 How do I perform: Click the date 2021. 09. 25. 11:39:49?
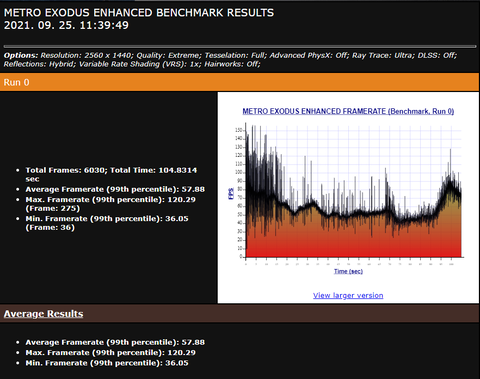pyautogui.click(x=66, y=25)
